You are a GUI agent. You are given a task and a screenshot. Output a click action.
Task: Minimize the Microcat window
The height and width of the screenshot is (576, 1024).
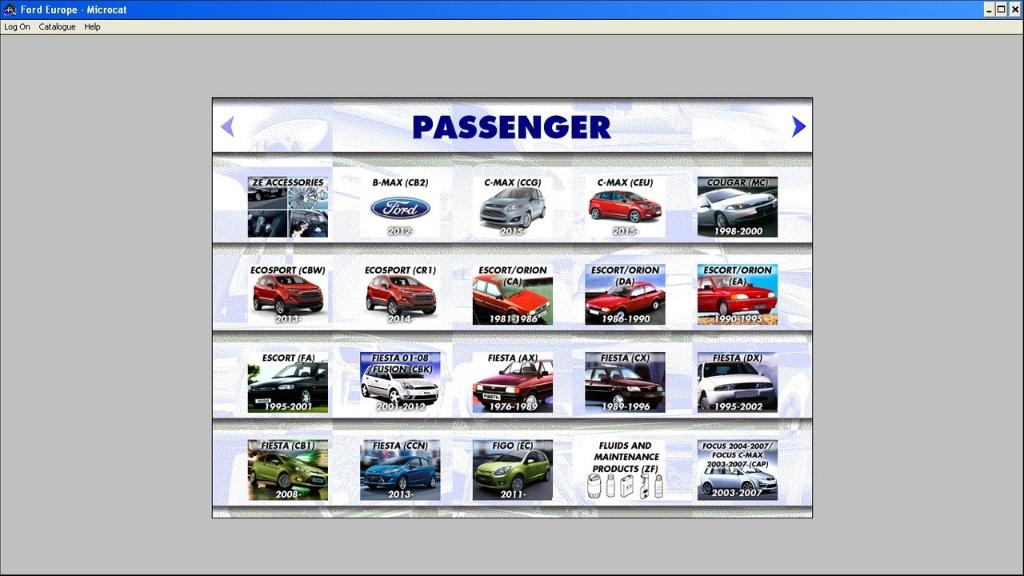click(x=989, y=10)
